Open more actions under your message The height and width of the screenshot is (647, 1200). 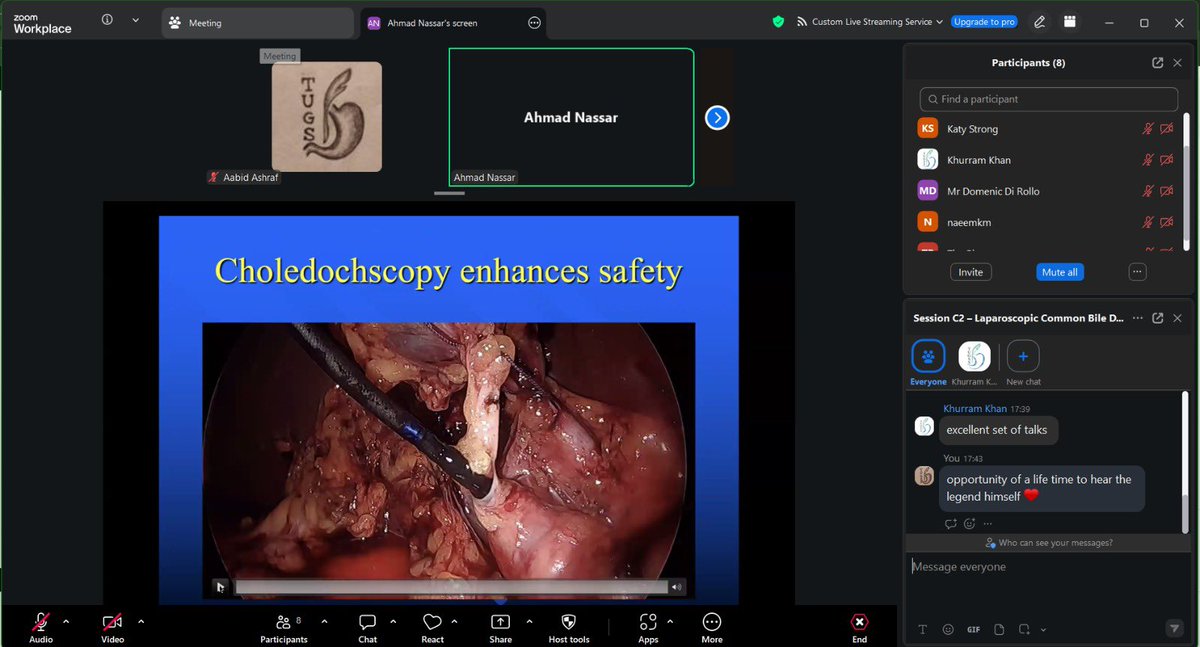(987, 523)
